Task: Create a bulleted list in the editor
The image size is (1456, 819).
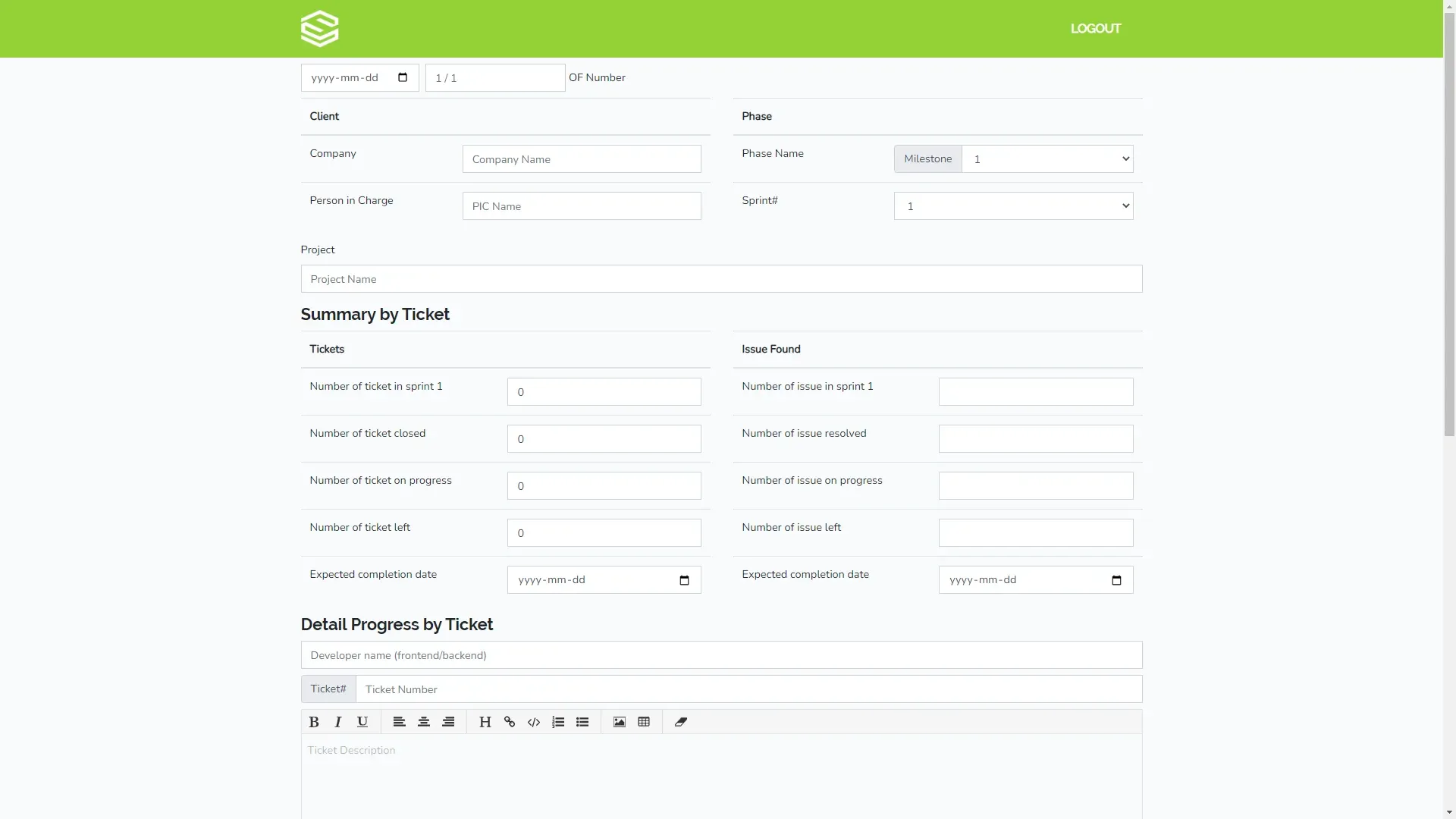Action: pos(582,721)
